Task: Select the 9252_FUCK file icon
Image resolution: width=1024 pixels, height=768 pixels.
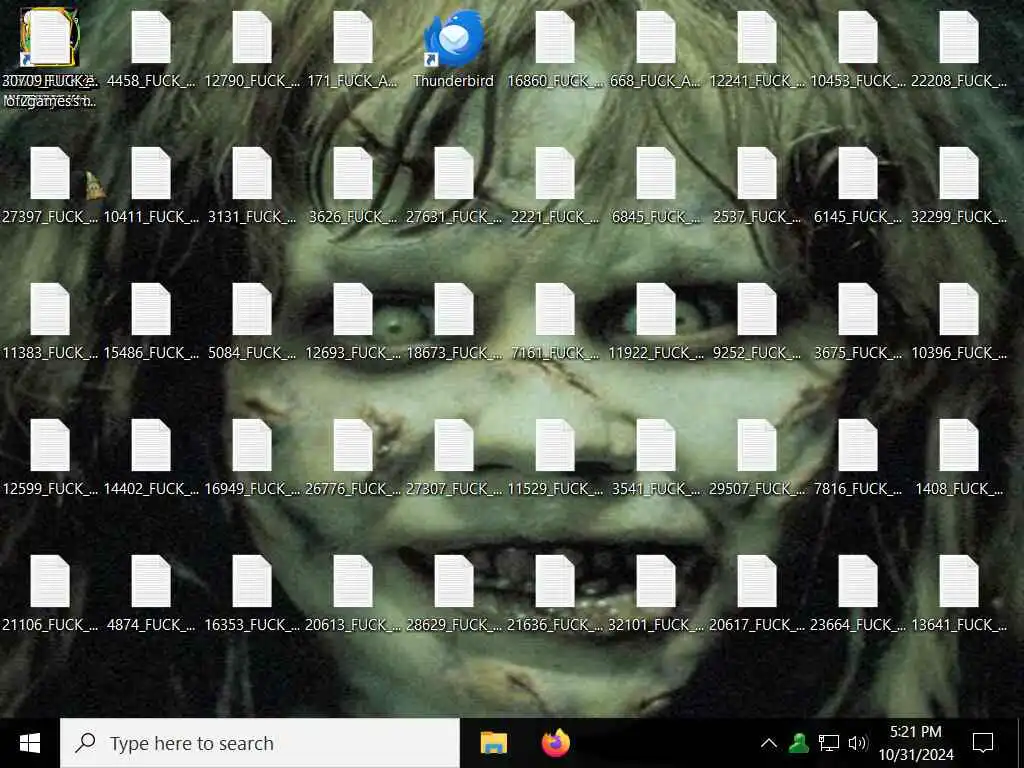Action: (x=757, y=310)
